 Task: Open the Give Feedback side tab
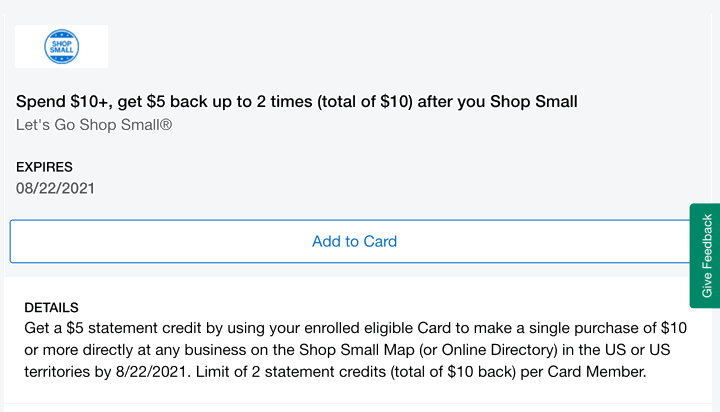[706, 255]
